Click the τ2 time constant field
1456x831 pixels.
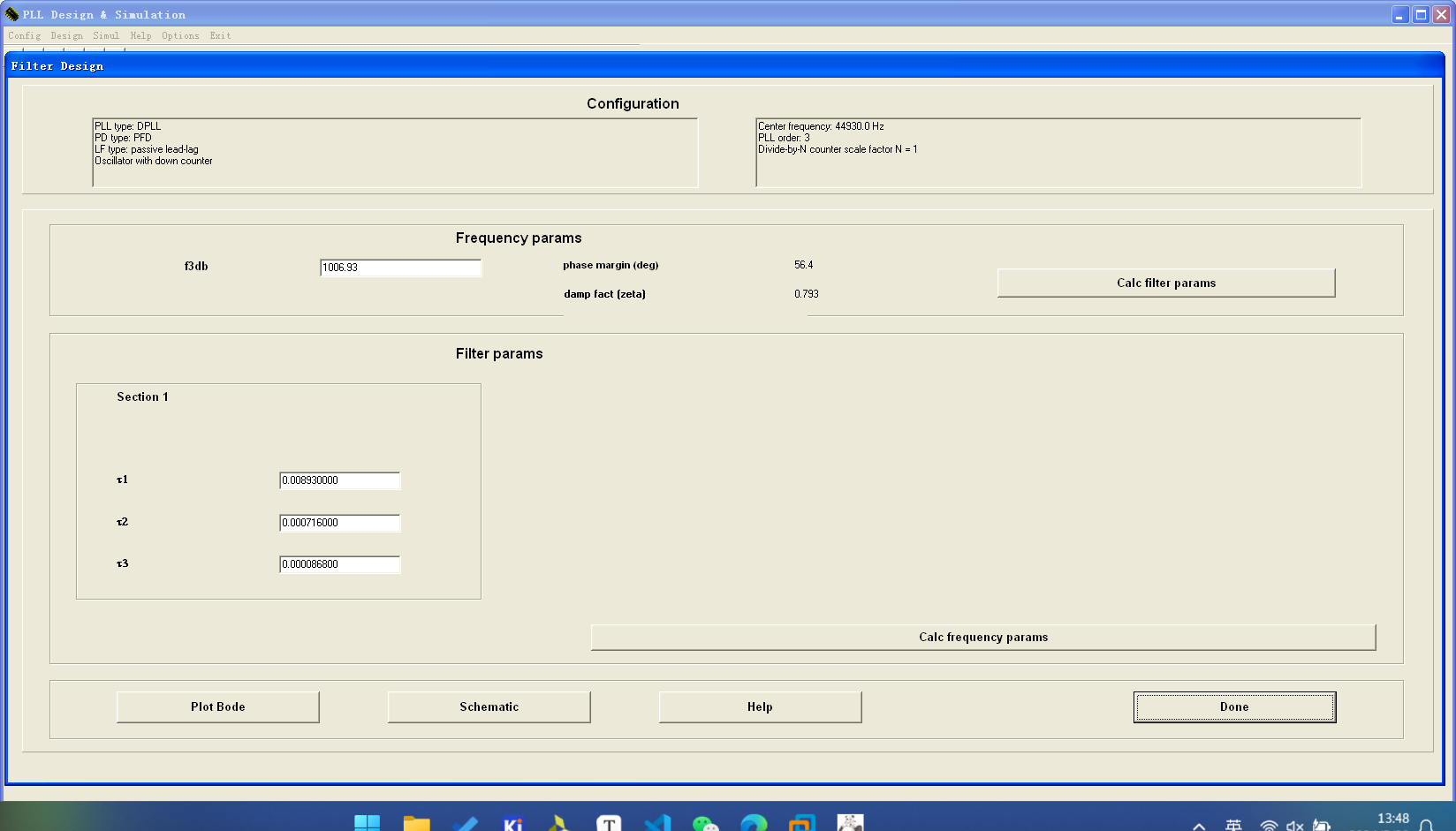(x=339, y=523)
